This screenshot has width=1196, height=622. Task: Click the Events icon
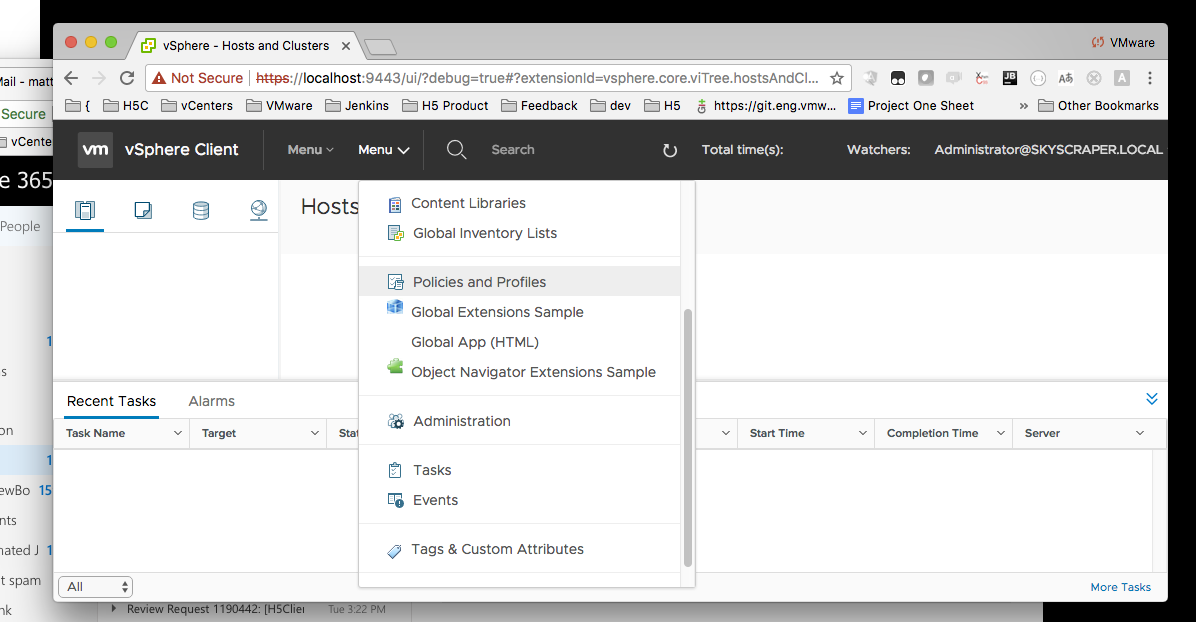[x=395, y=501]
